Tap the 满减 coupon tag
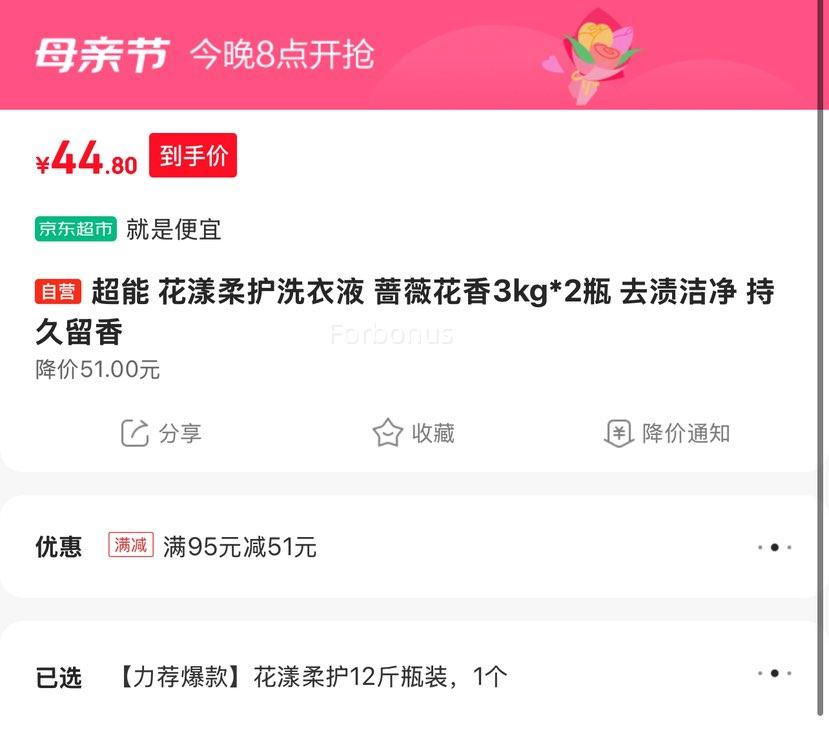 (x=131, y=545)
